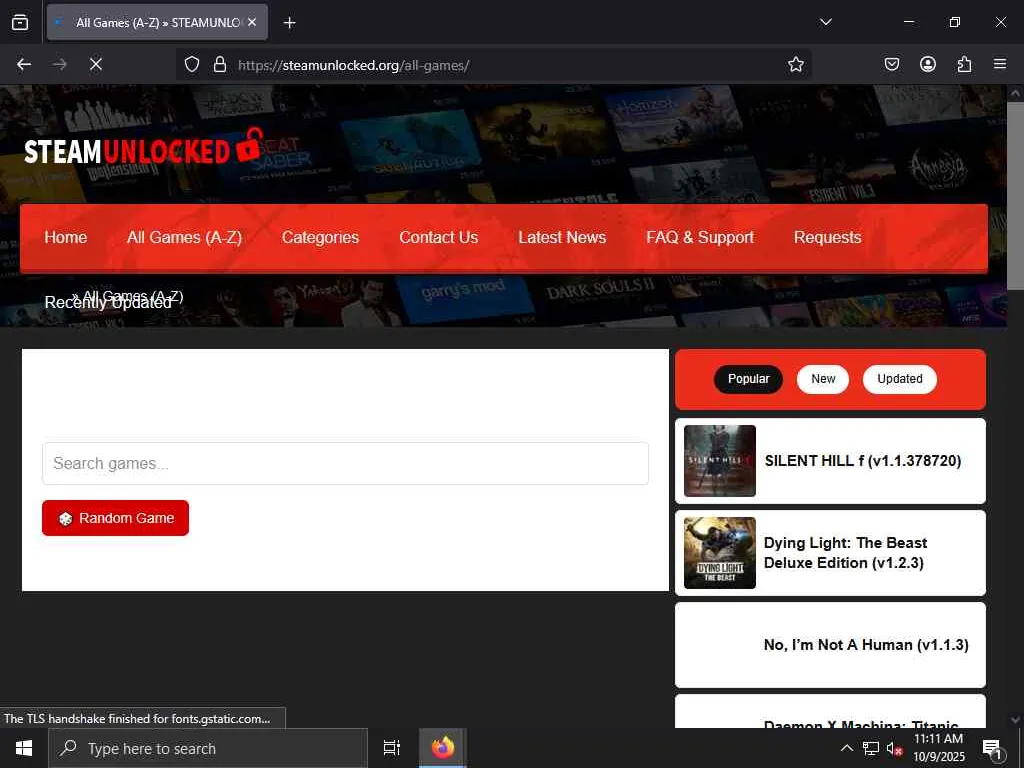Viewport: 1024px width, 768px height.
Task: Open Task View on the taskbar
Action: (x=392, y=748)
